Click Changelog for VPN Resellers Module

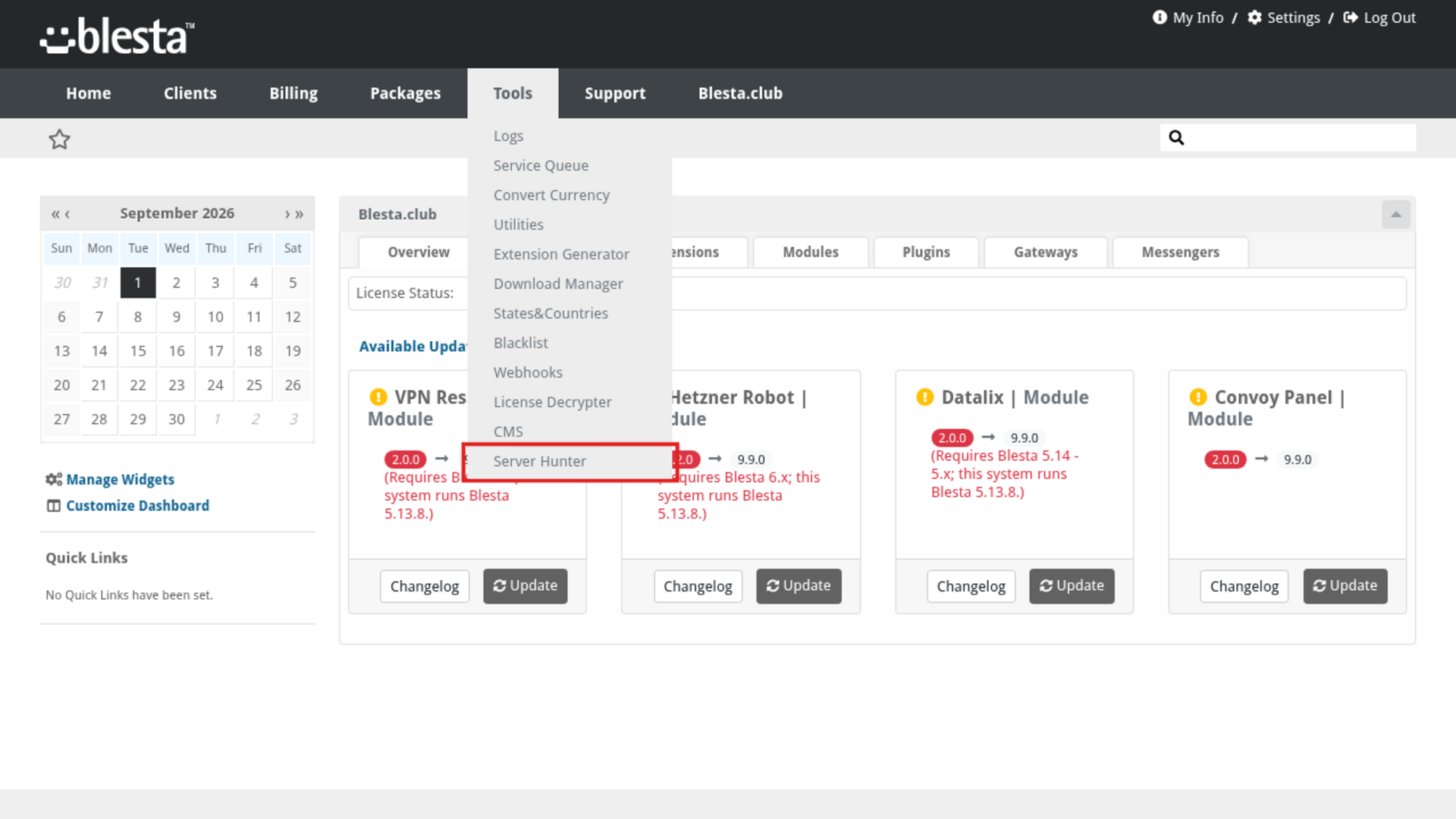pos(425,586)
